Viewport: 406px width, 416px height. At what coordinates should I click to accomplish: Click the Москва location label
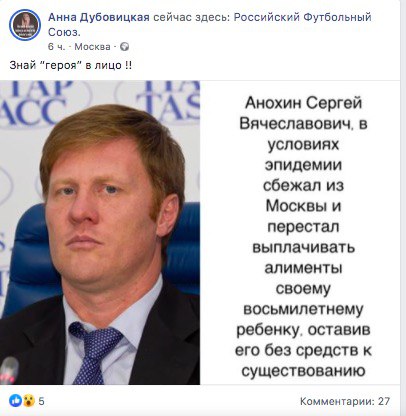(x=92, y=47)
